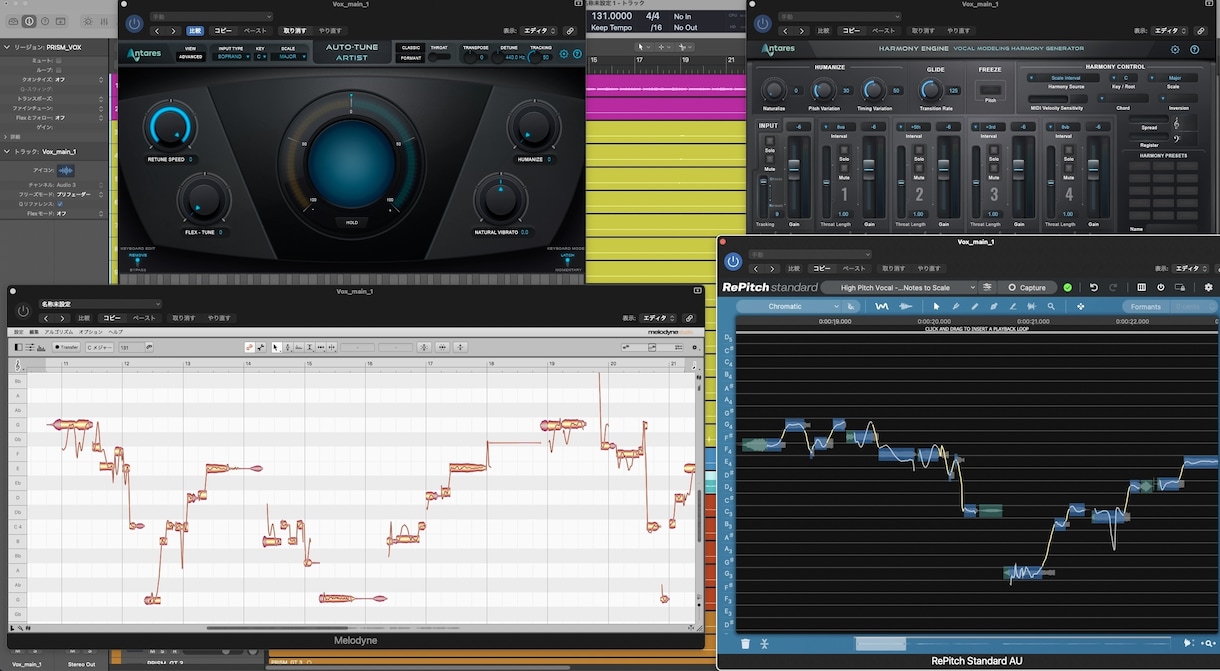Open Auto-Tune help question icon
The height and width of the screenshot is (671, 1220).
pyautogui.click(x=577, y=53)
